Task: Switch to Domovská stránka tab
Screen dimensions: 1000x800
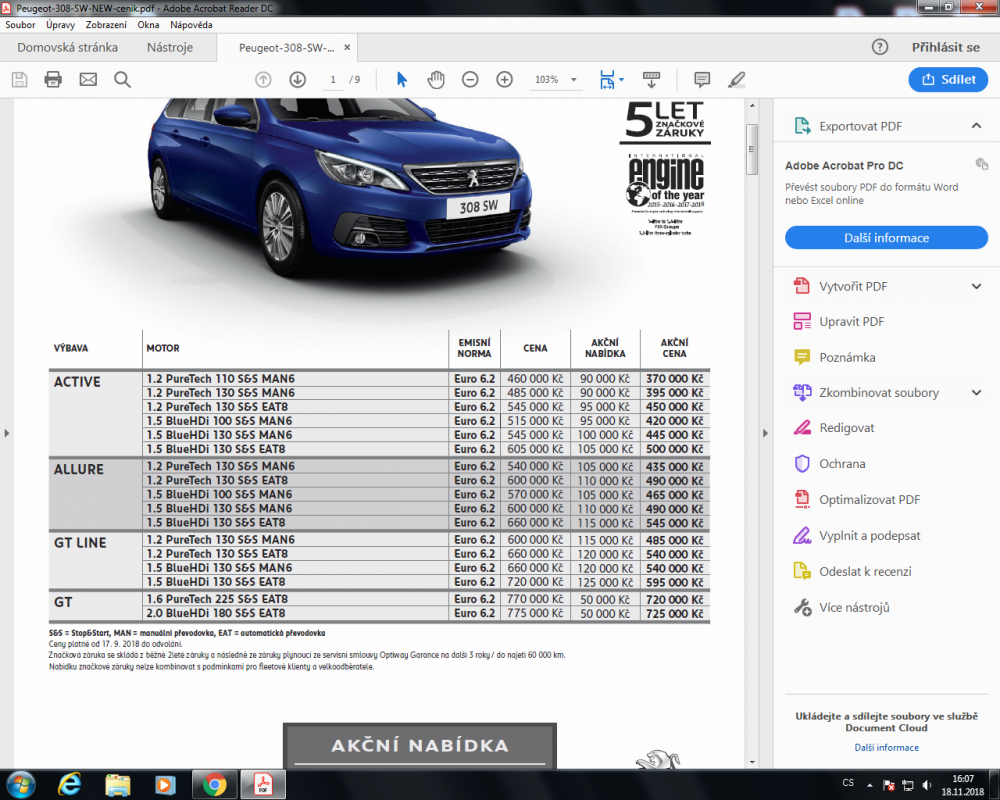Action: (67, 47)
